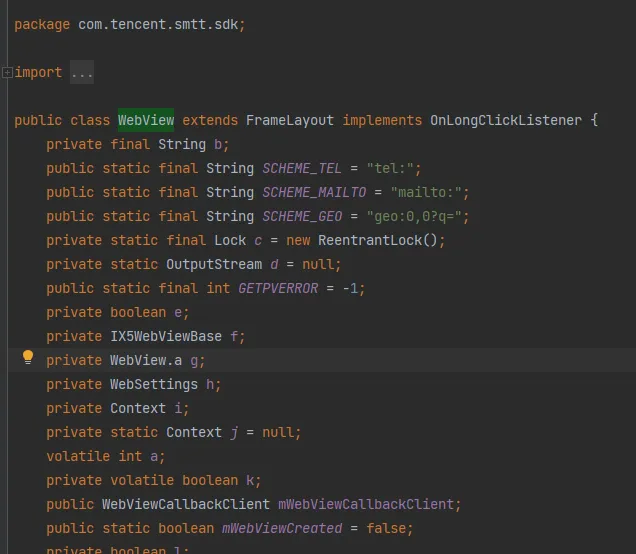Click the "tel:" string literal

(390, 168)
